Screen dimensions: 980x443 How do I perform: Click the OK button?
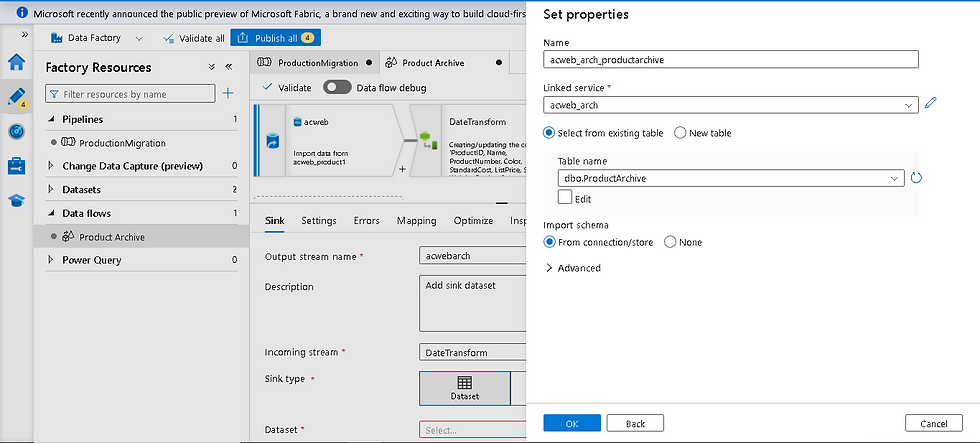(572, 423)
